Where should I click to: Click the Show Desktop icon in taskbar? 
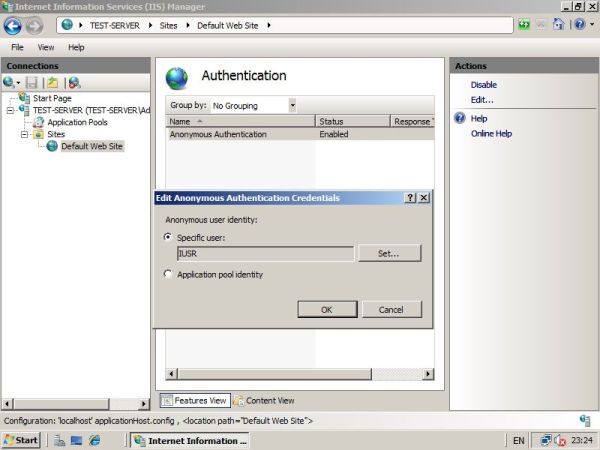(x=76, y=440)
